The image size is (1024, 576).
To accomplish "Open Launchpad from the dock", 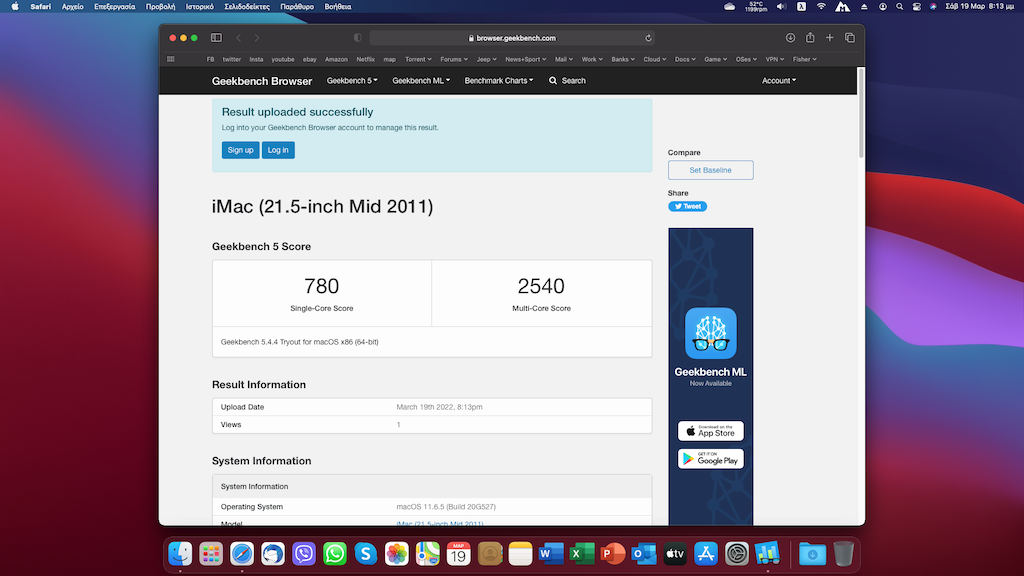I will pos(211,554).
